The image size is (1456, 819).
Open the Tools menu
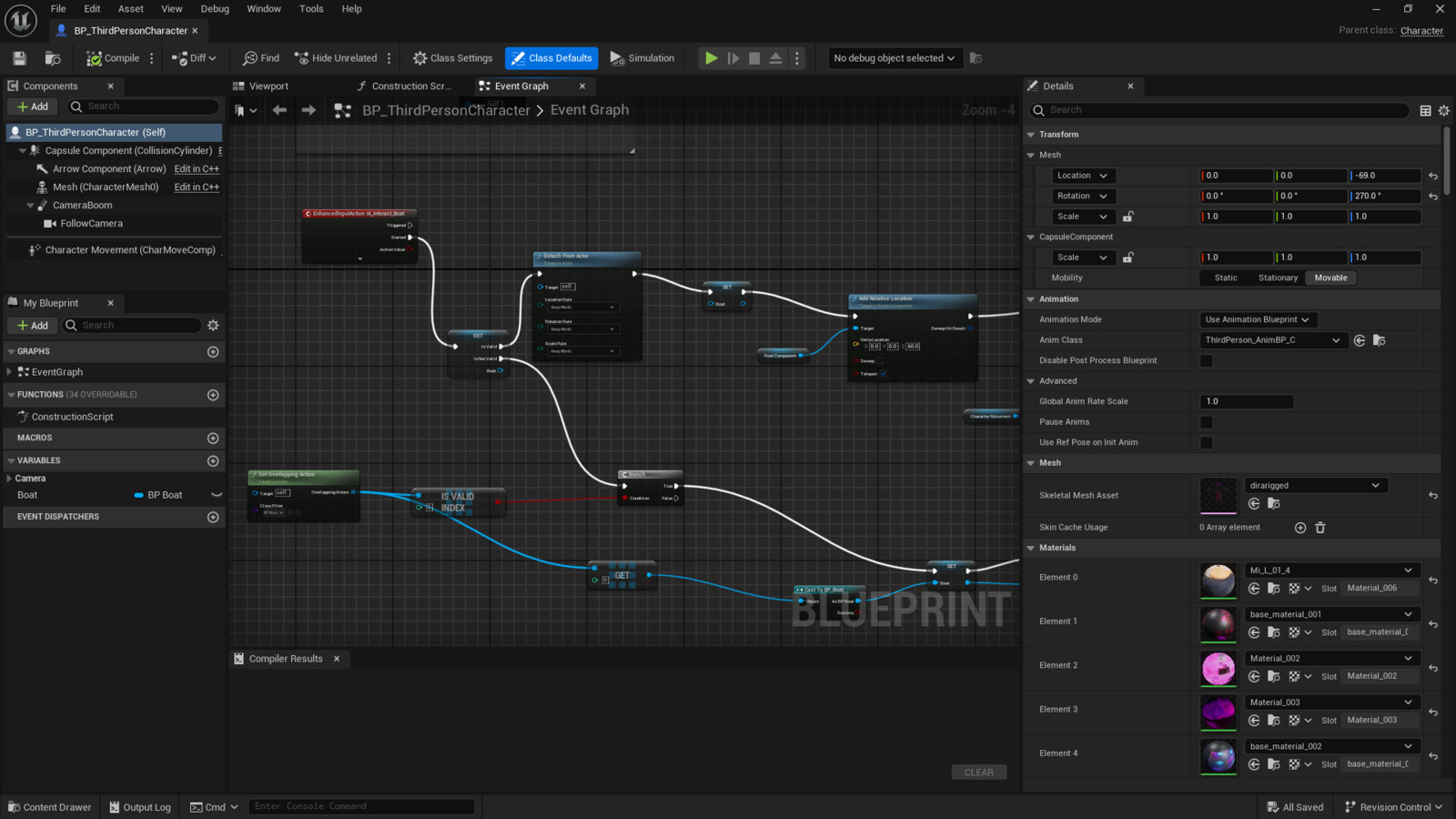click(x=311, y=9)
